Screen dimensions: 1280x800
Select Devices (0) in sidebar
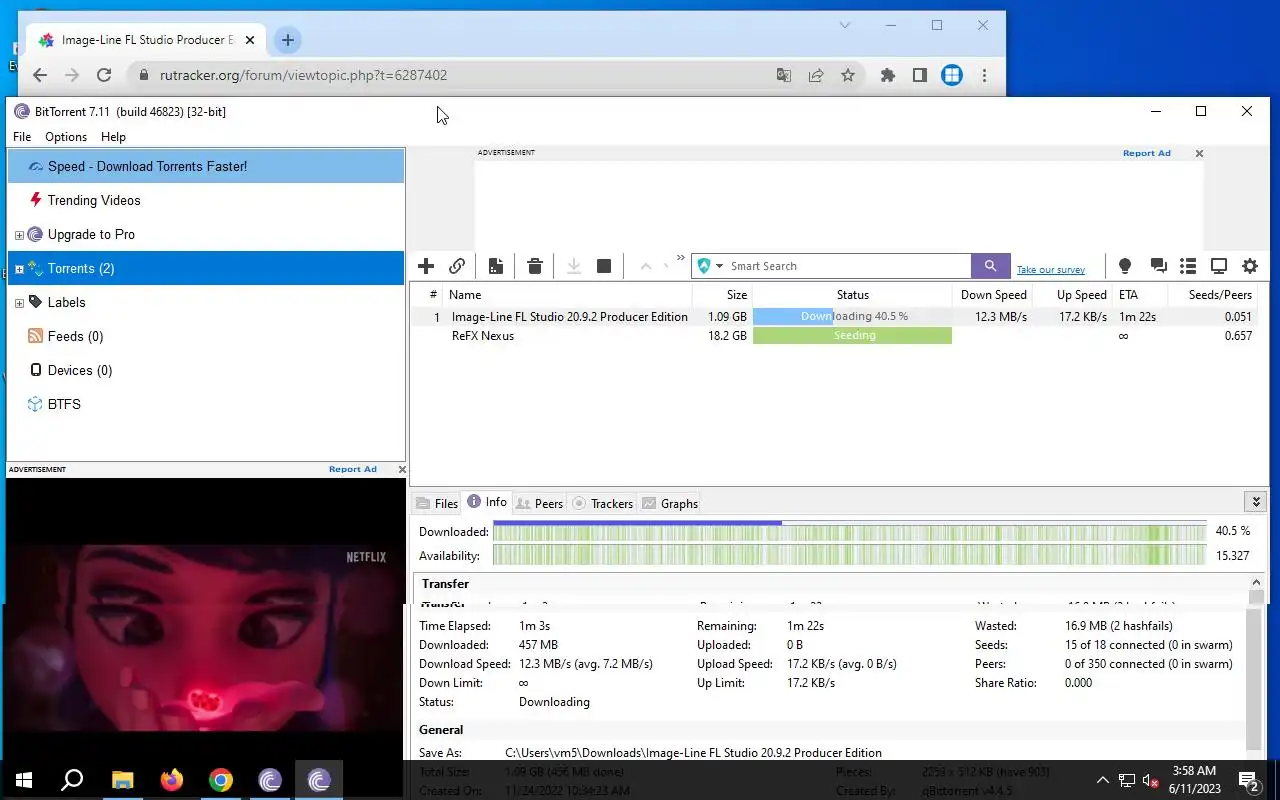tap(206, 370)
